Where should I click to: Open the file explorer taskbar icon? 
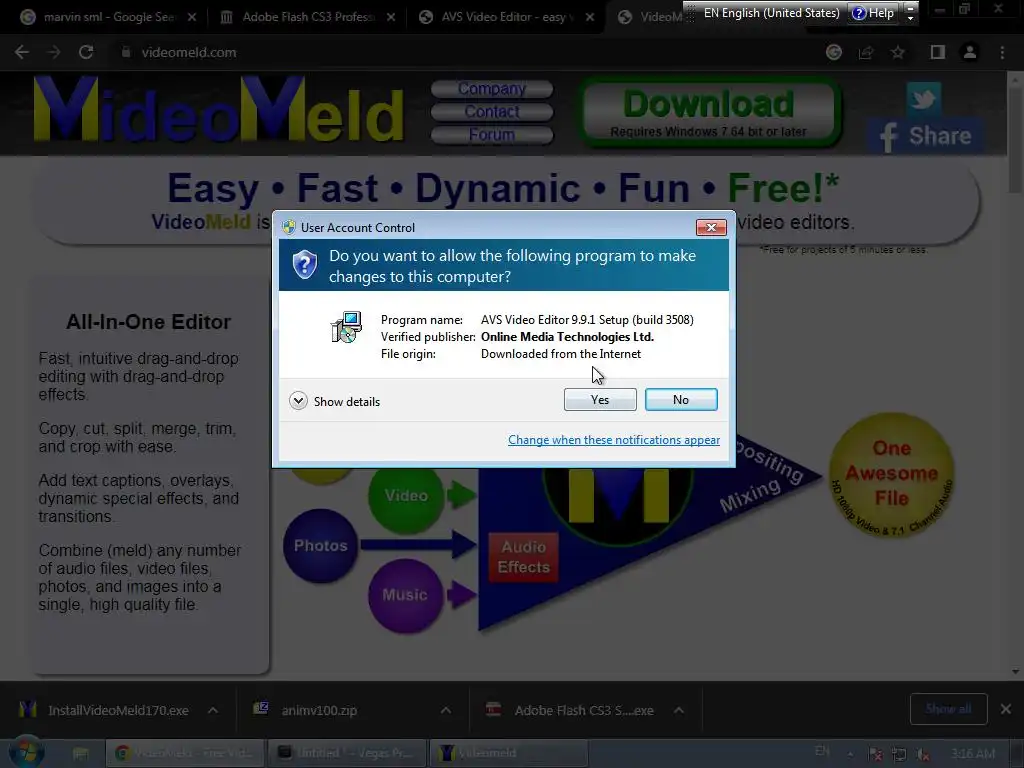(80, 754)
